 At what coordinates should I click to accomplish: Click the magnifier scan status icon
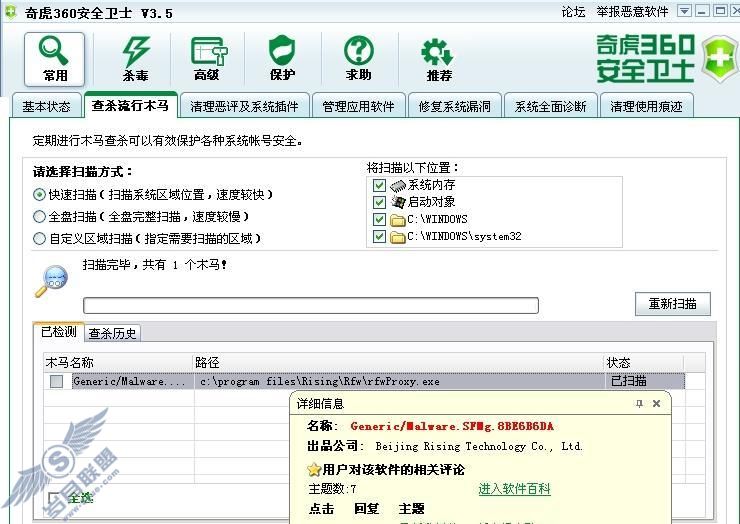point(51,281)
